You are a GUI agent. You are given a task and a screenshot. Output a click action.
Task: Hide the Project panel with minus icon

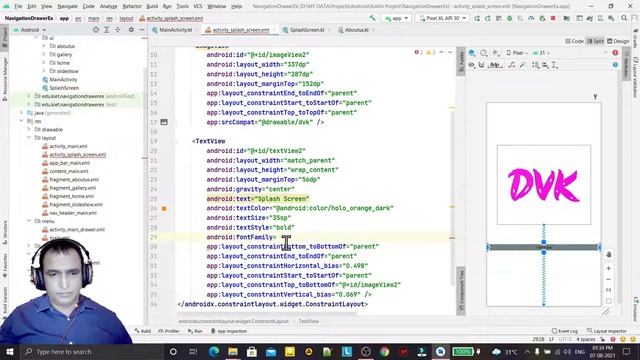[x=142, y=30]
